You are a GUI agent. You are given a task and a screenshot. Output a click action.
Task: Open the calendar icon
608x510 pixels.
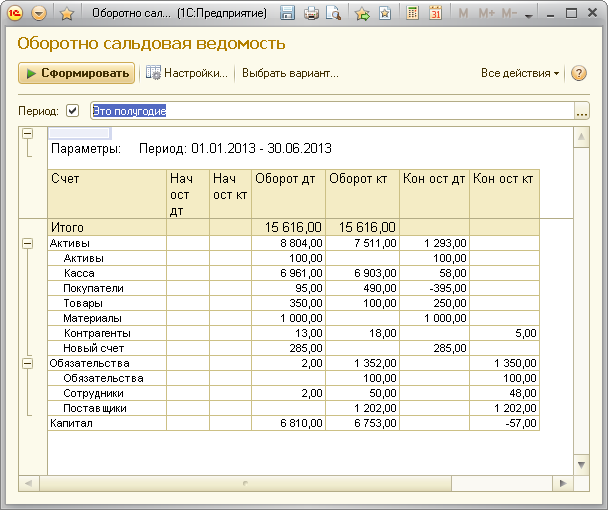tap(435, 14)
